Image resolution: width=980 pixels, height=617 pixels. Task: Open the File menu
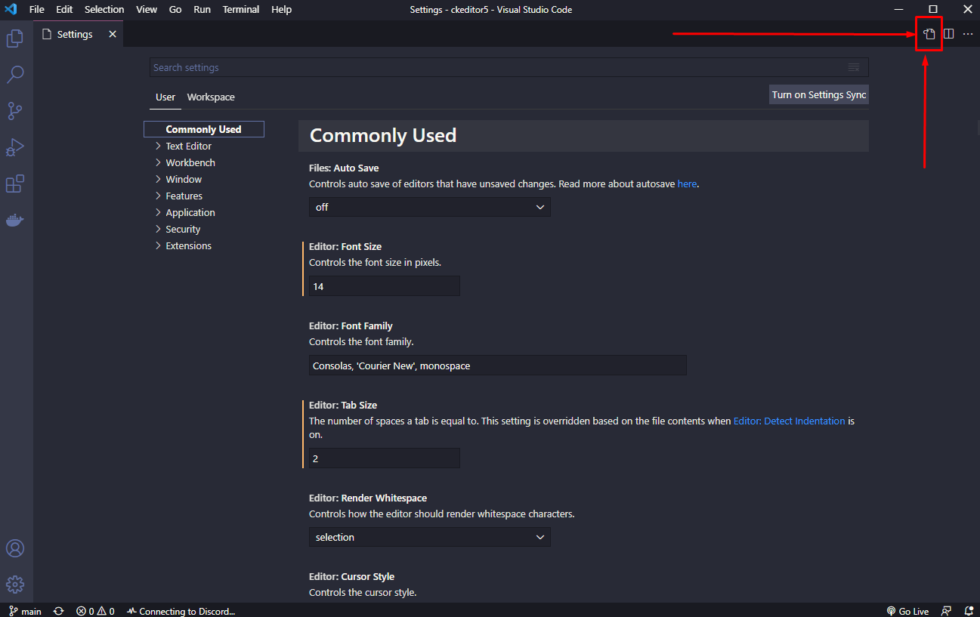37,9
